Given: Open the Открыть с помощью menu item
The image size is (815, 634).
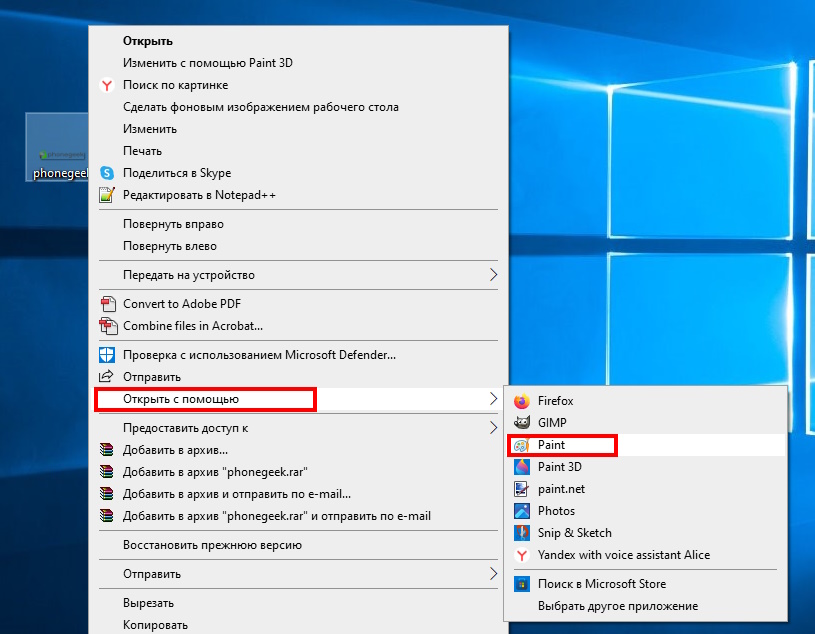Looking at the screenshot, I should [298, 399].
